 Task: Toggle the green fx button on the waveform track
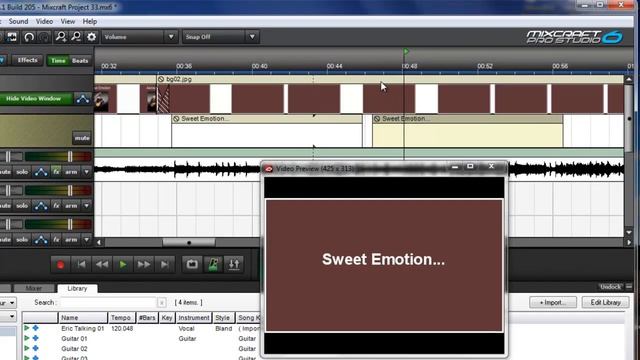[56, 172]
